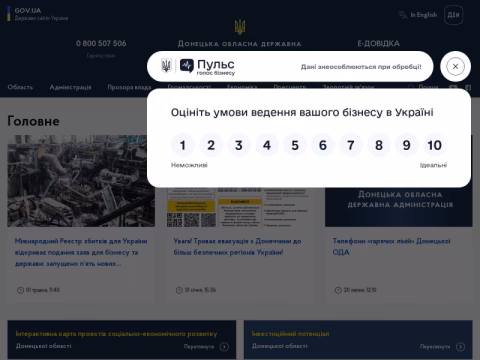Open the Дія button
Viewport: 480px width, 360px height.
point(453,15)
